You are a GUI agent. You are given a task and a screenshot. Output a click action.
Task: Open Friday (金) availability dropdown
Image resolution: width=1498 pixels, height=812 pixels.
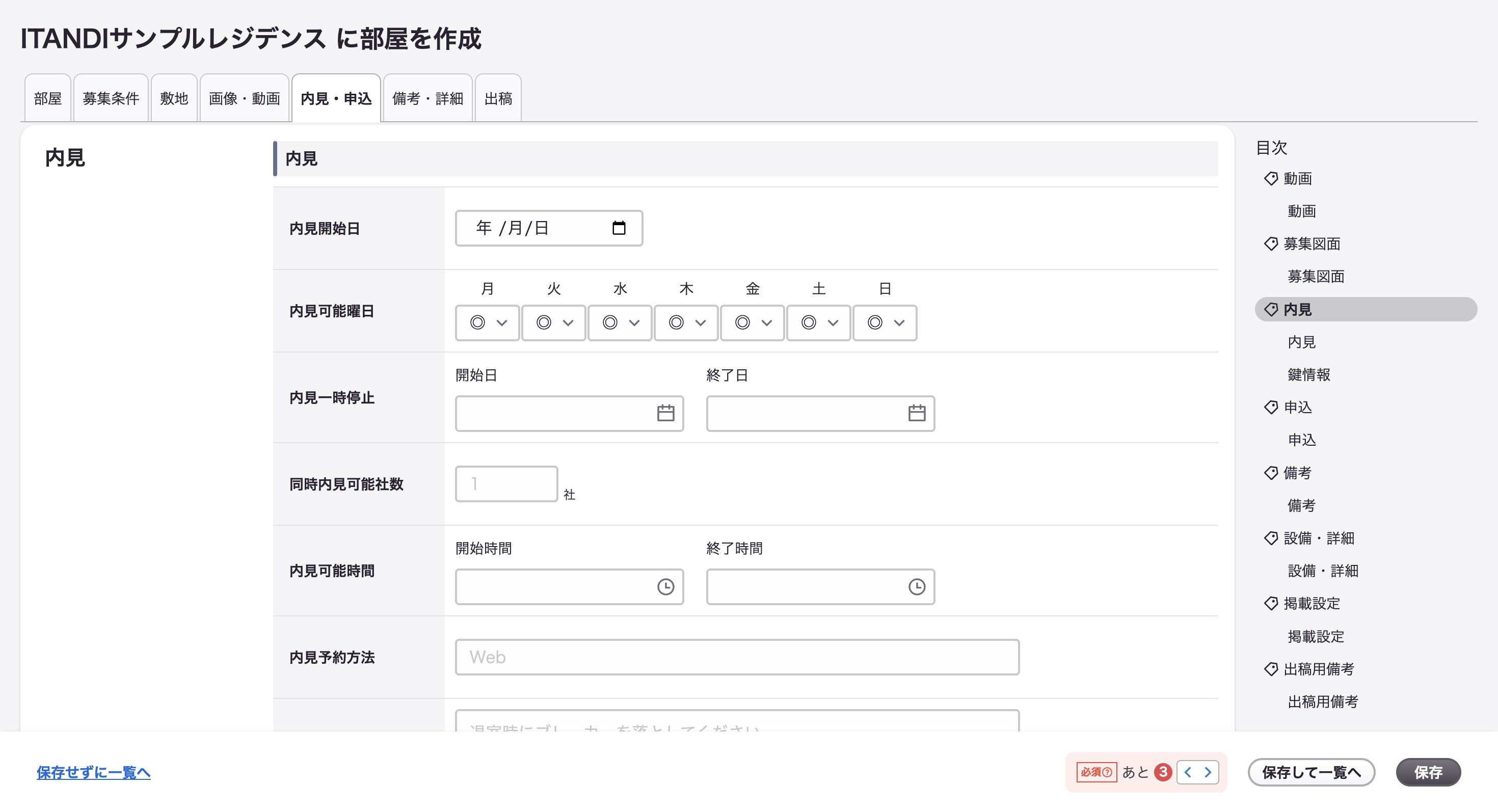click(753, 322)
